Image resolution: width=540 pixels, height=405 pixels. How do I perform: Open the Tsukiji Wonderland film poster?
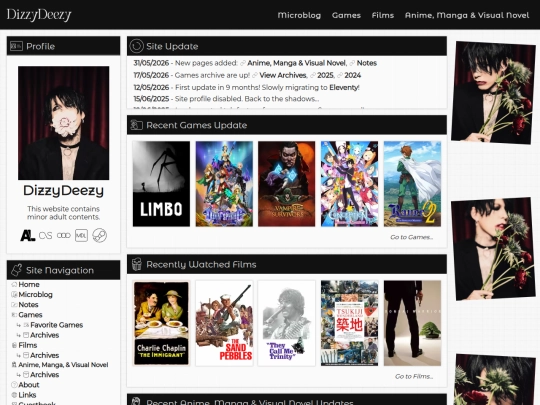(349, 323)
